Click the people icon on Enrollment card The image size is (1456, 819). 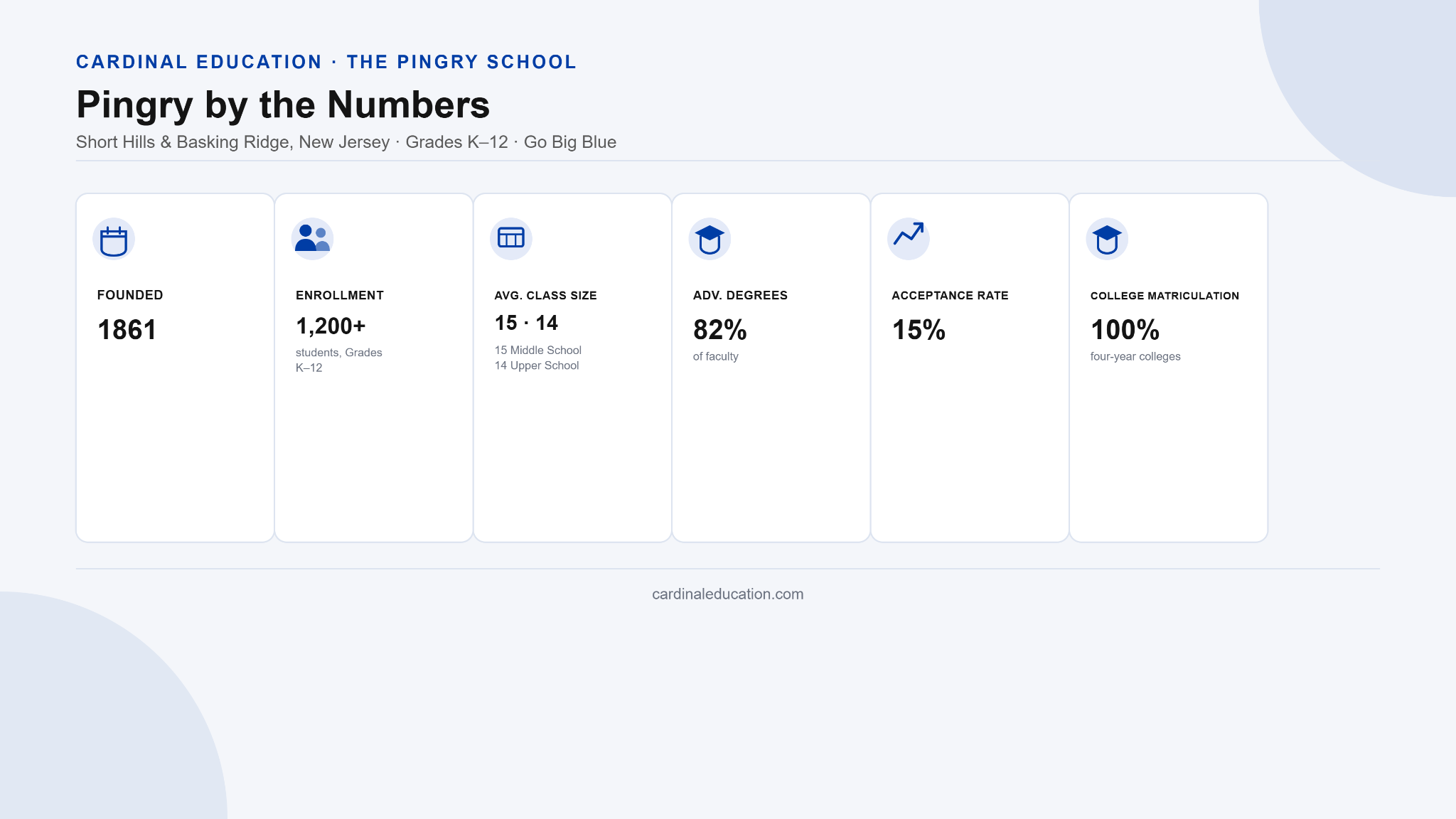(312, 240)
